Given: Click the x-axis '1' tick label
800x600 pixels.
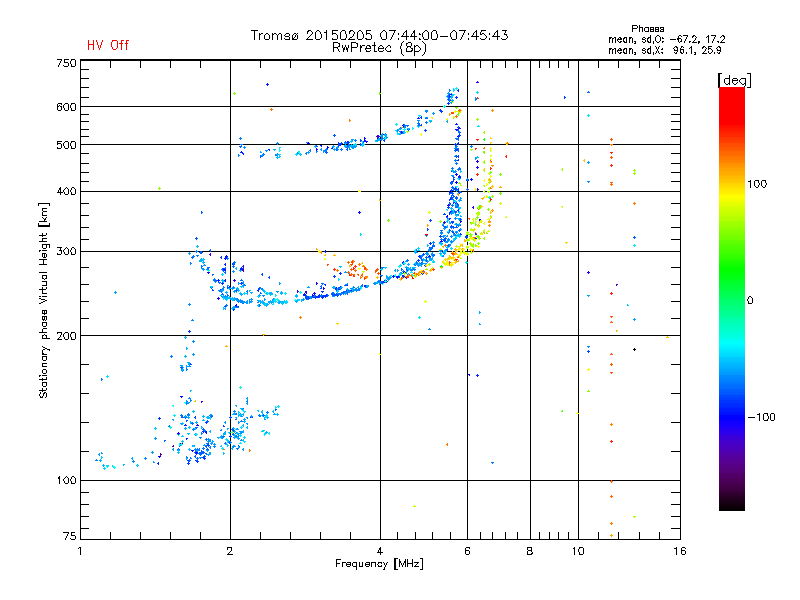Looking at the screenshot, I should click(80, 551).
